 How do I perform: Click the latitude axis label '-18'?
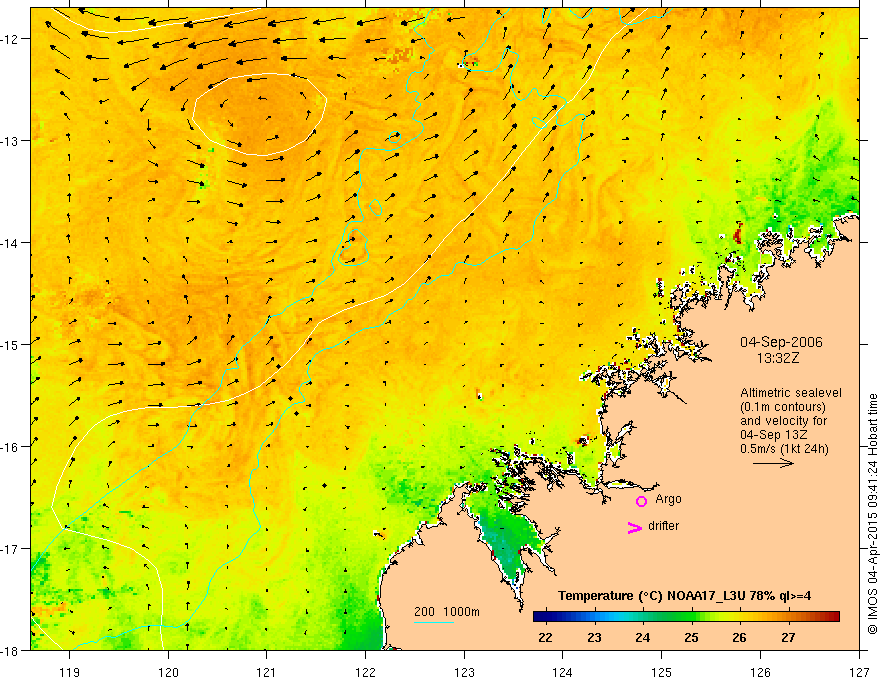pyautogui.click(x=11, y=650)
